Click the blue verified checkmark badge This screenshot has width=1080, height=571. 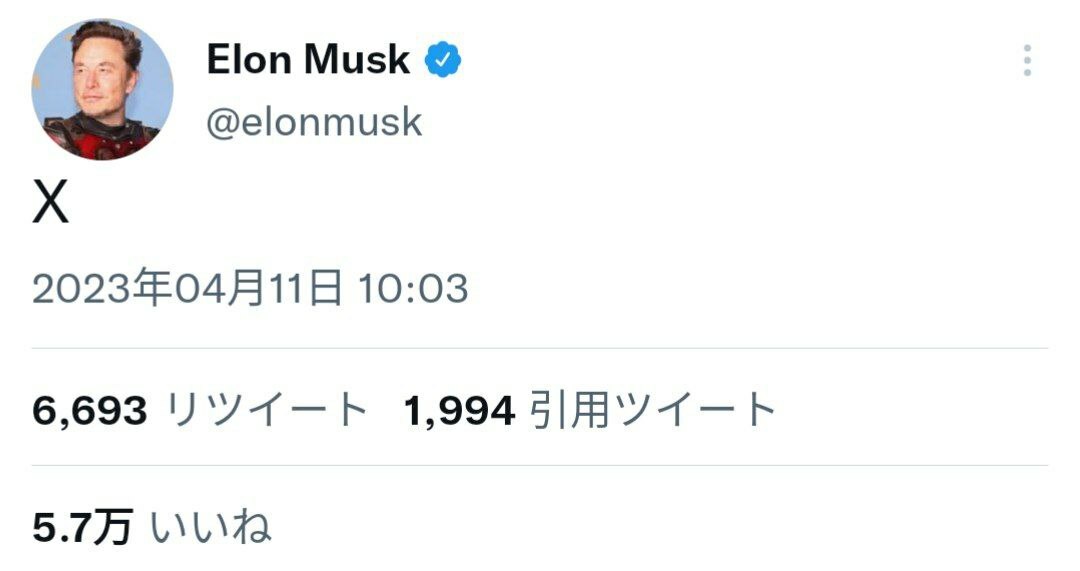click(444, 61)
